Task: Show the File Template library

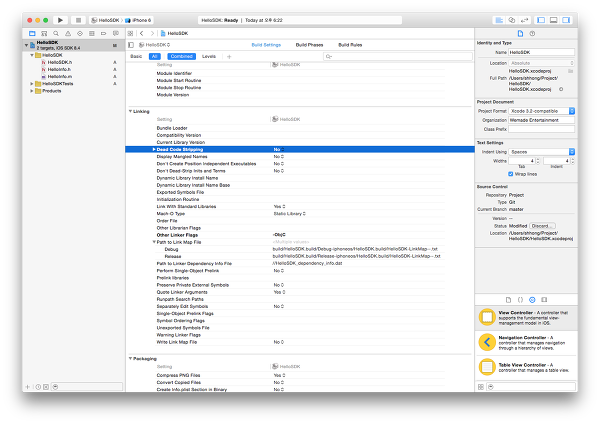Action: pos(508,300)
